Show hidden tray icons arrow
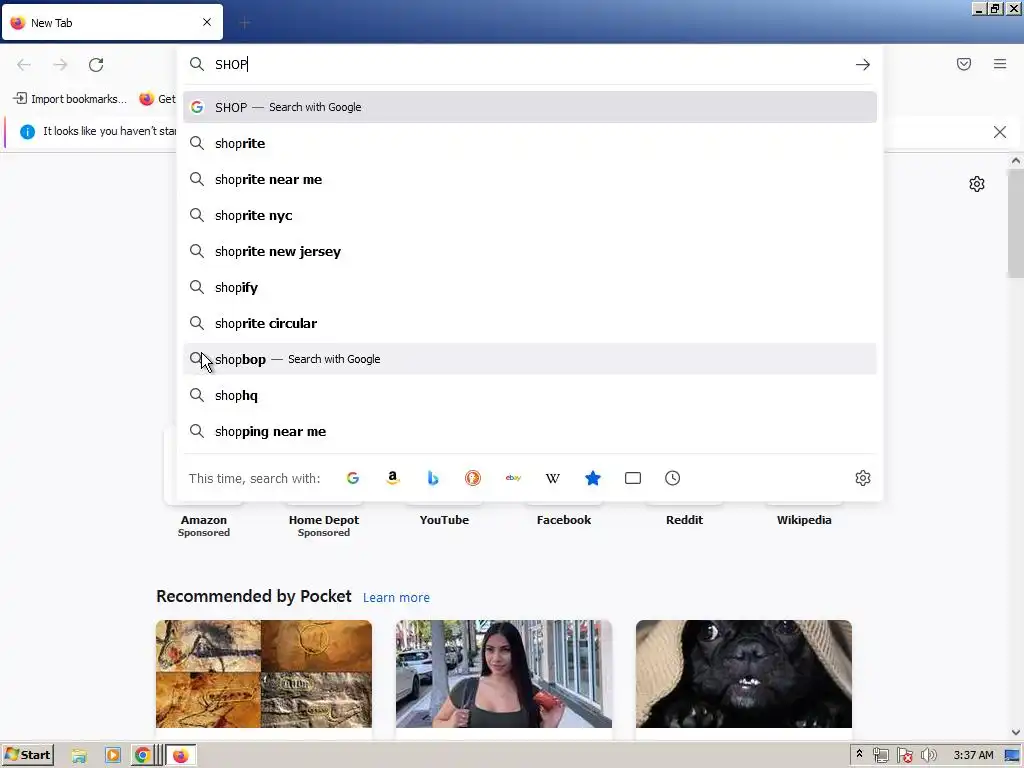This screenshot has width=1024, height=768. pyautogui.click(x=859, y=755)
